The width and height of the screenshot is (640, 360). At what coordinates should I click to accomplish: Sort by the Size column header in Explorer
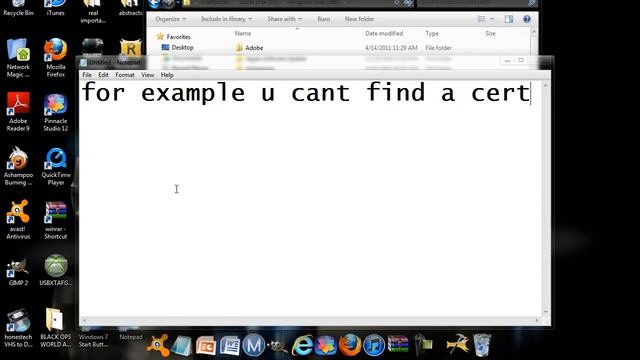490,33
